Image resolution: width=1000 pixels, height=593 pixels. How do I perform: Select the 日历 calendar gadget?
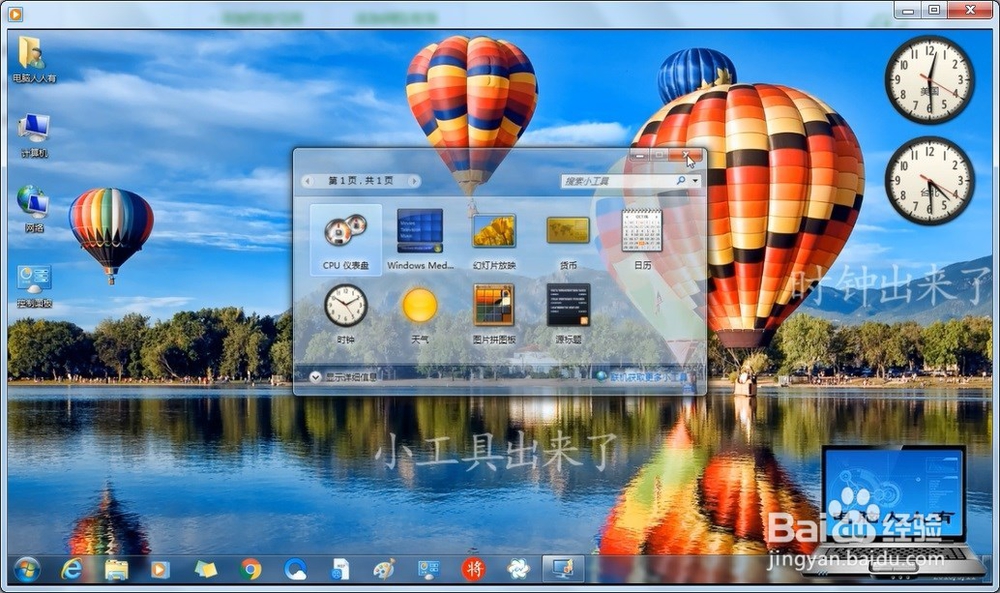642,240
